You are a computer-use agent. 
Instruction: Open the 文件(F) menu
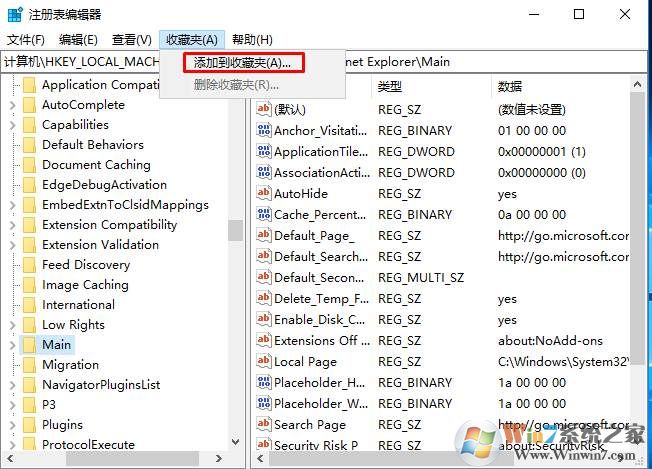point(25,40)
